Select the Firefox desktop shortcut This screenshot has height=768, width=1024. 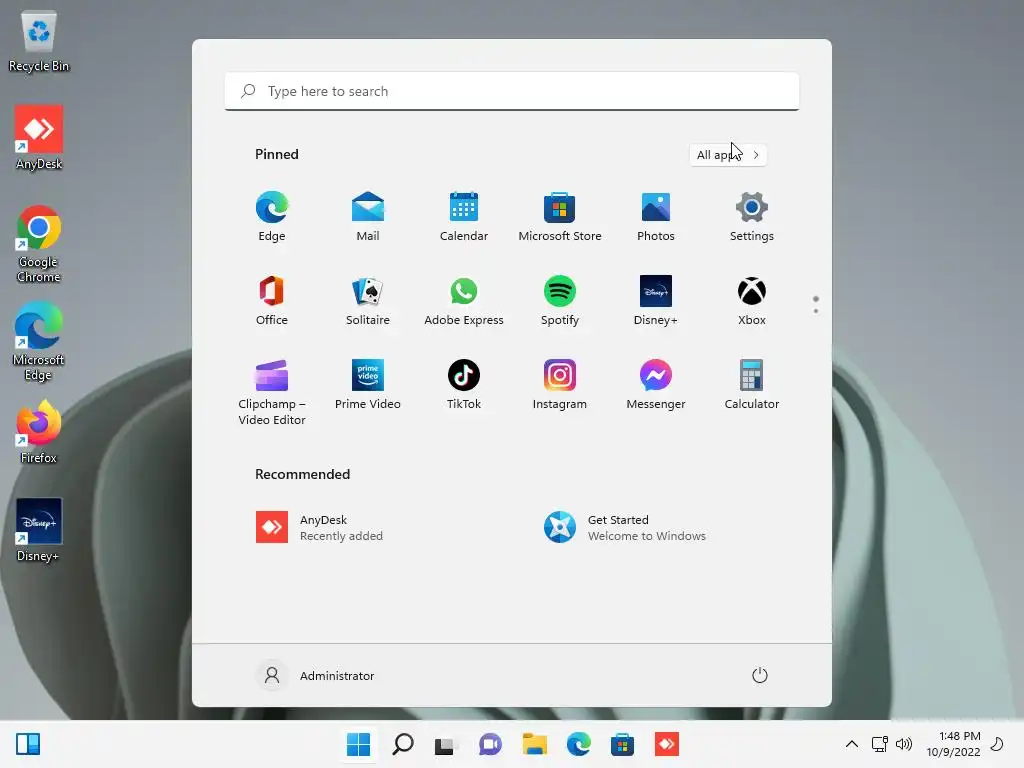click(x=39, y=432)
